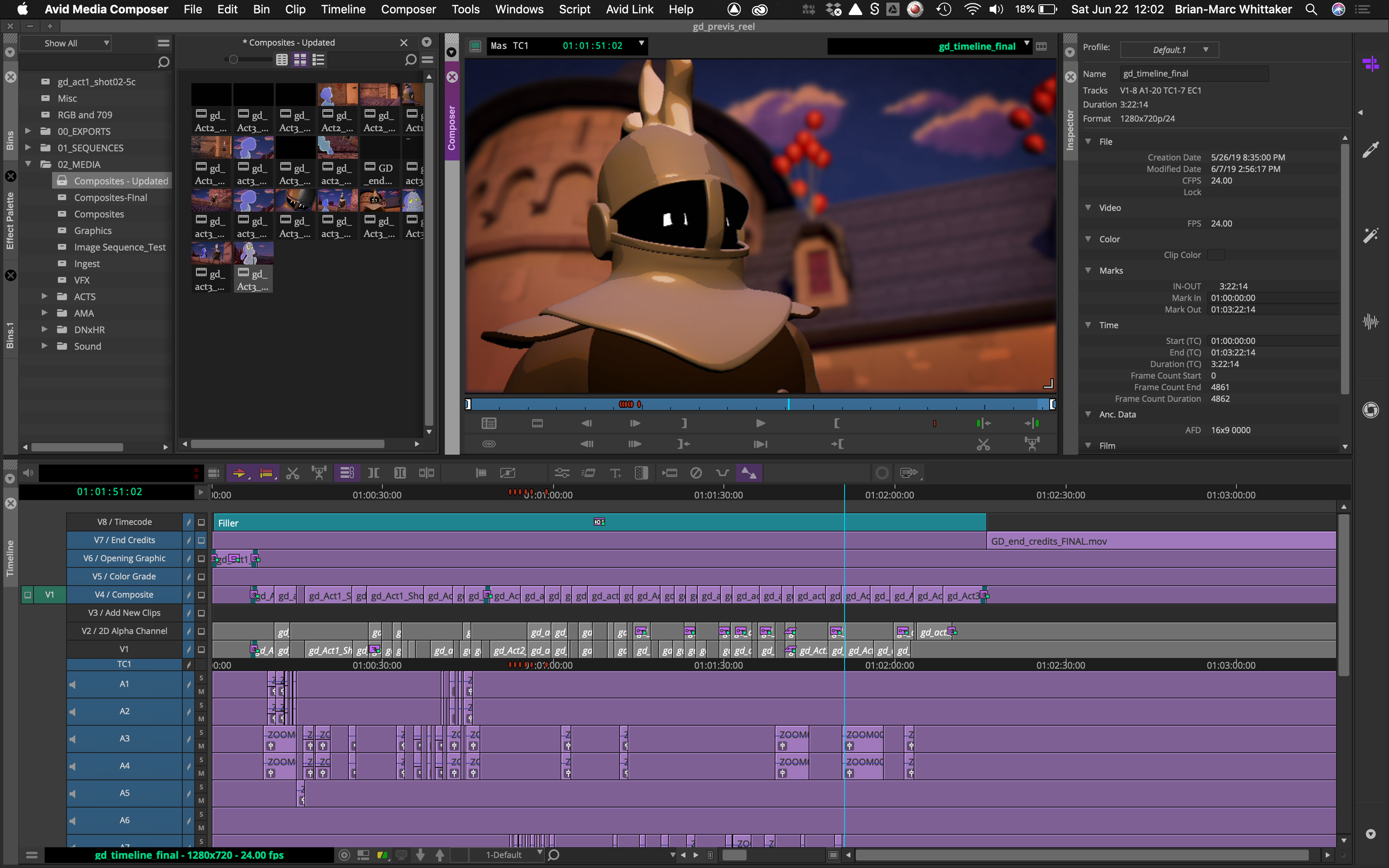
Task: Open the 1-Default timeline view menu
Action: click(508, 855)
